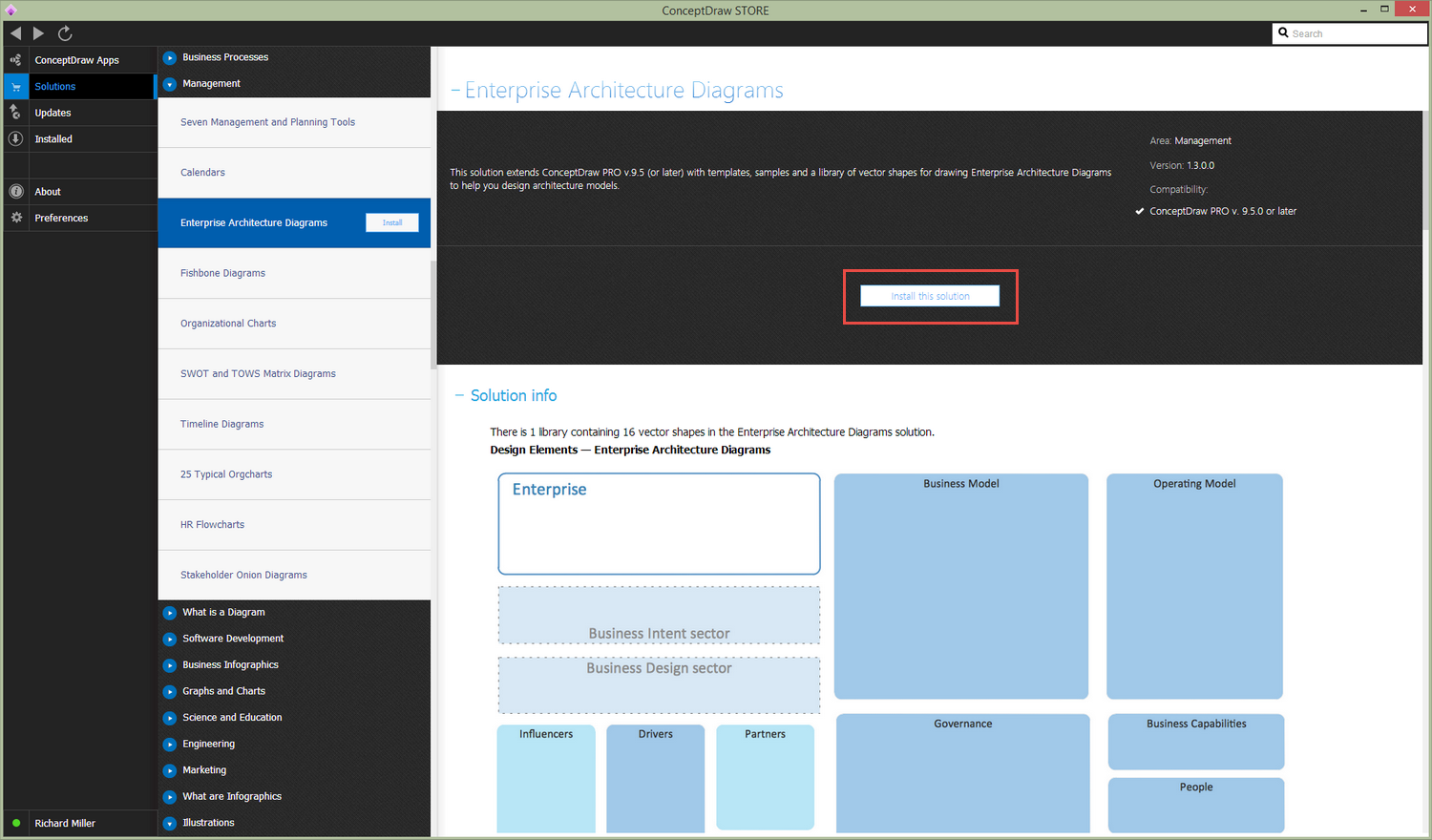Collapse the Management category
This screenshot has height=840, width=1432.
(x=170, y=84)
